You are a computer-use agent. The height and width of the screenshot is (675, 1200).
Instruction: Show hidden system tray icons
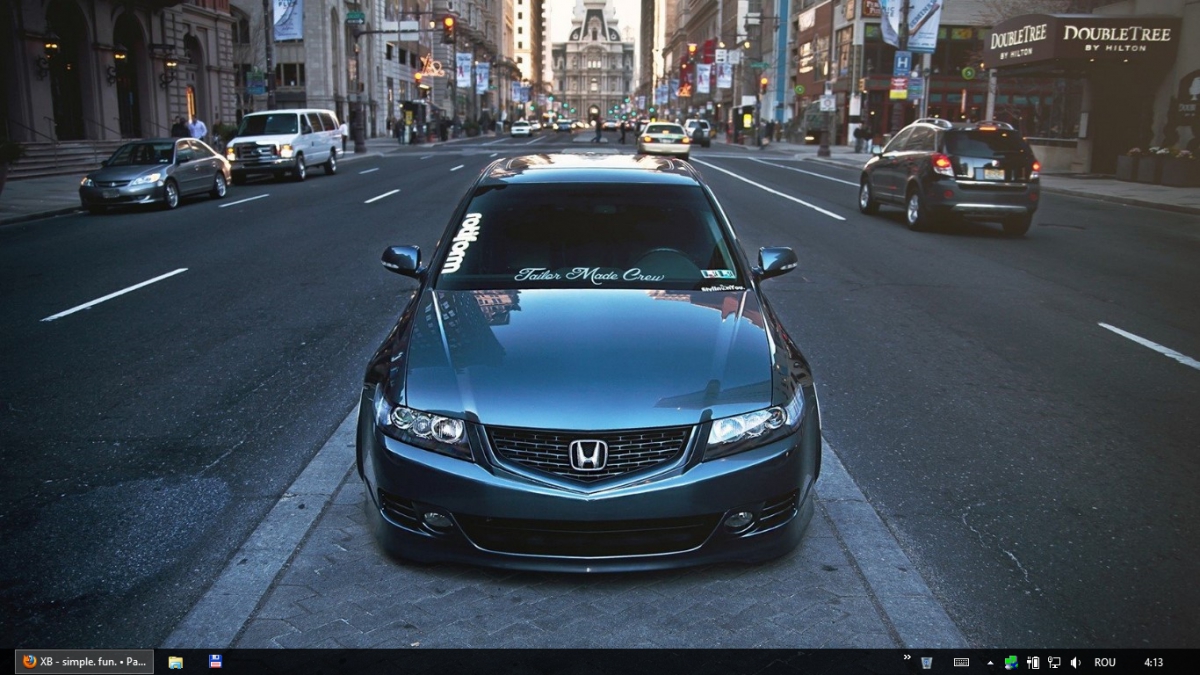[990, 662]
